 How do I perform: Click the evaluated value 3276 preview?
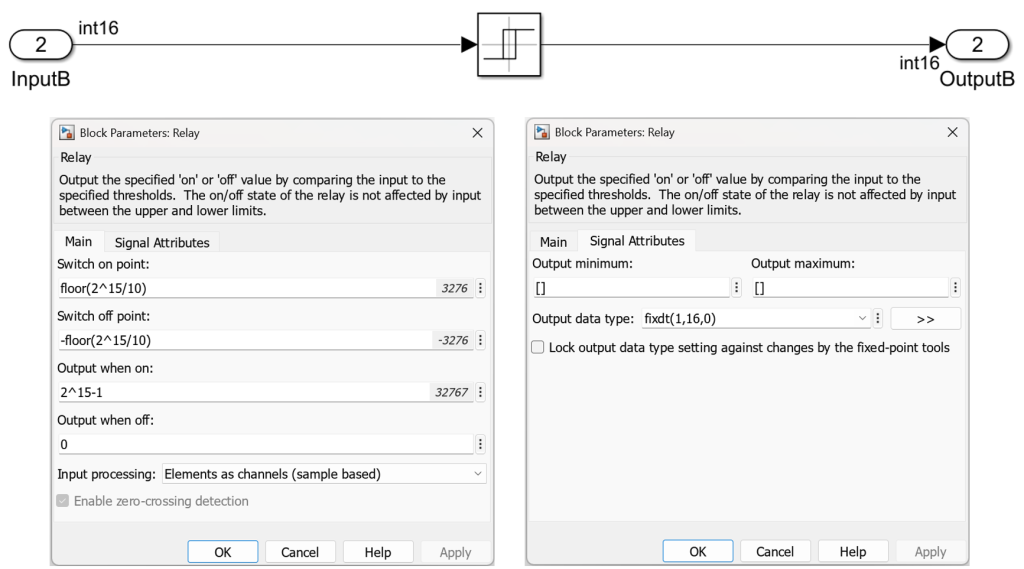(455, 288)
